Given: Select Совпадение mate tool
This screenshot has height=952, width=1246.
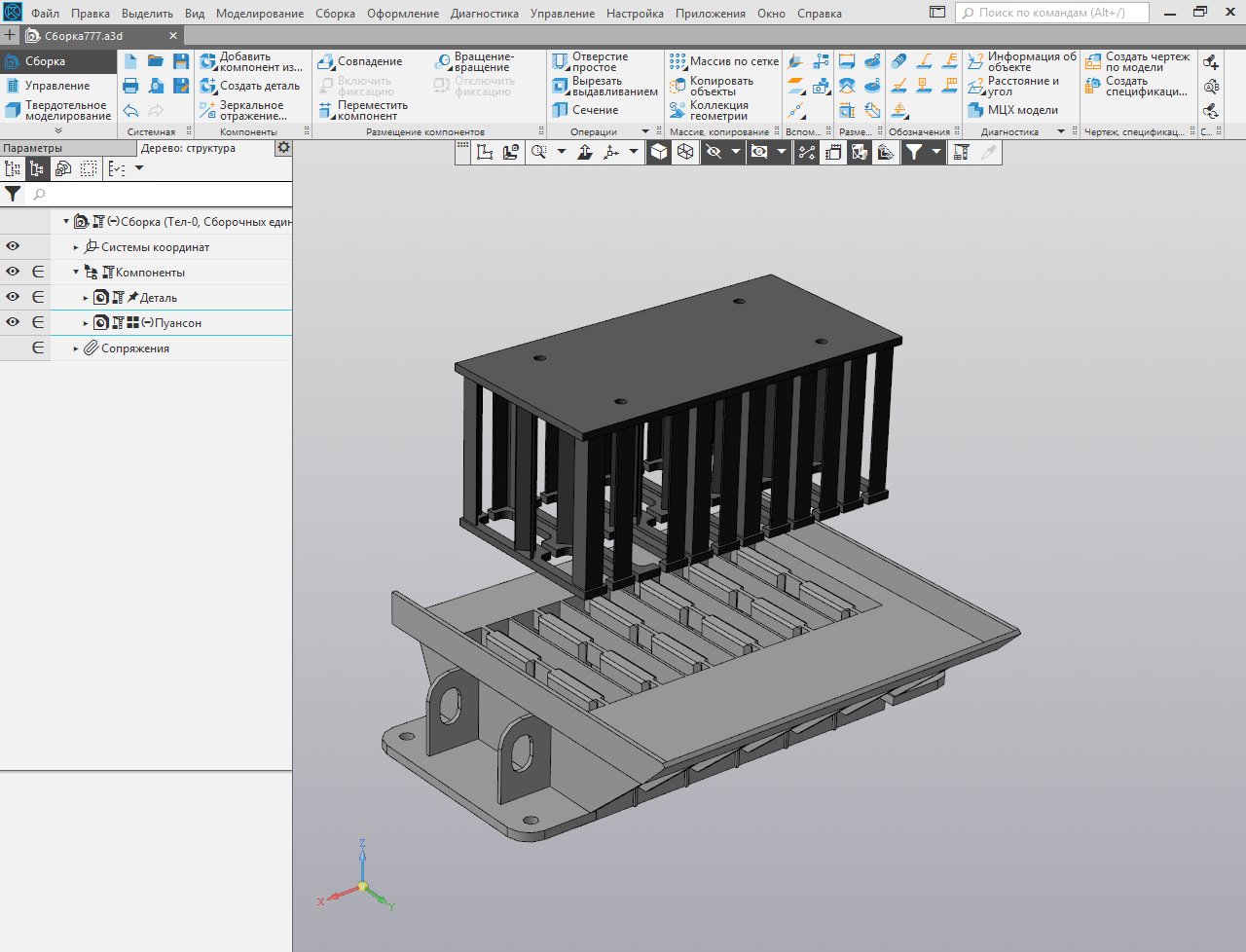Looking at the screenshot, I should click(x=360, y=61).
